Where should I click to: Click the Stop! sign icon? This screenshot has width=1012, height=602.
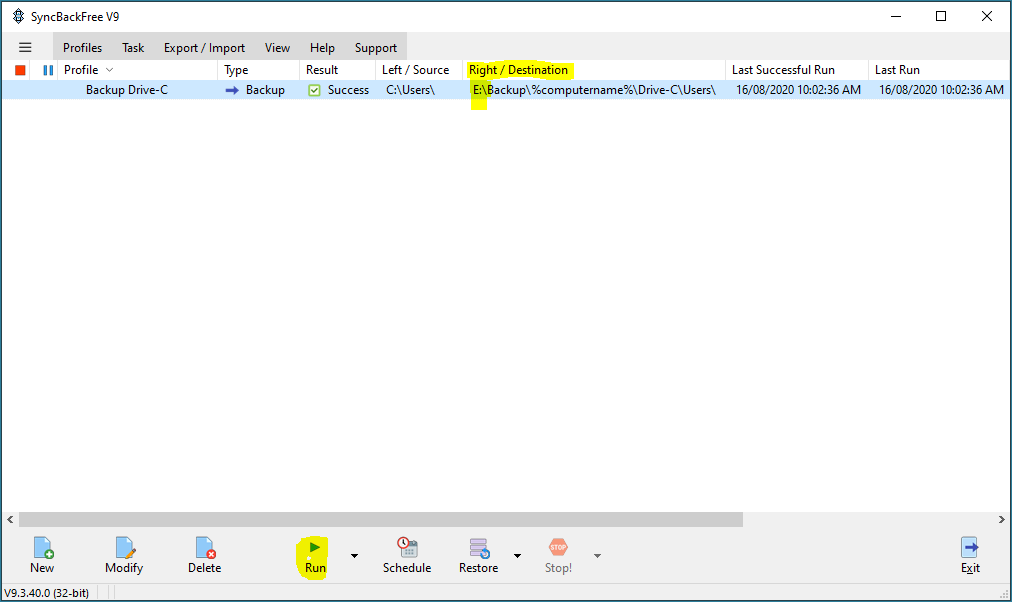558,548
